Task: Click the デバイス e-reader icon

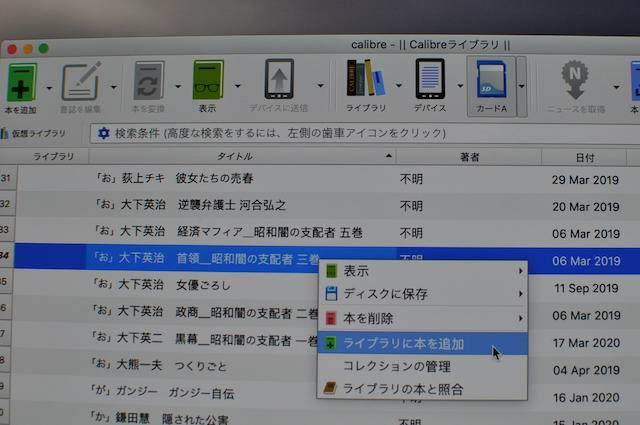Action: [430, 78]
